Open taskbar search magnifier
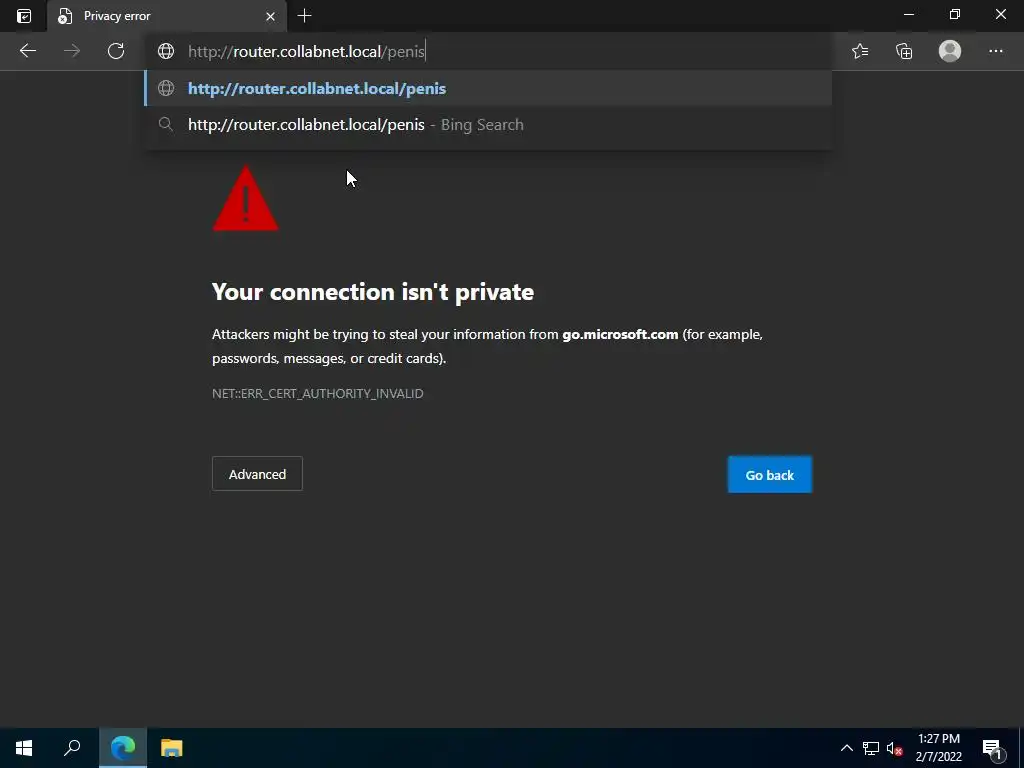The height and width of the screenshot is (768, 1024). pyautogui.click(x=72, y=748)
